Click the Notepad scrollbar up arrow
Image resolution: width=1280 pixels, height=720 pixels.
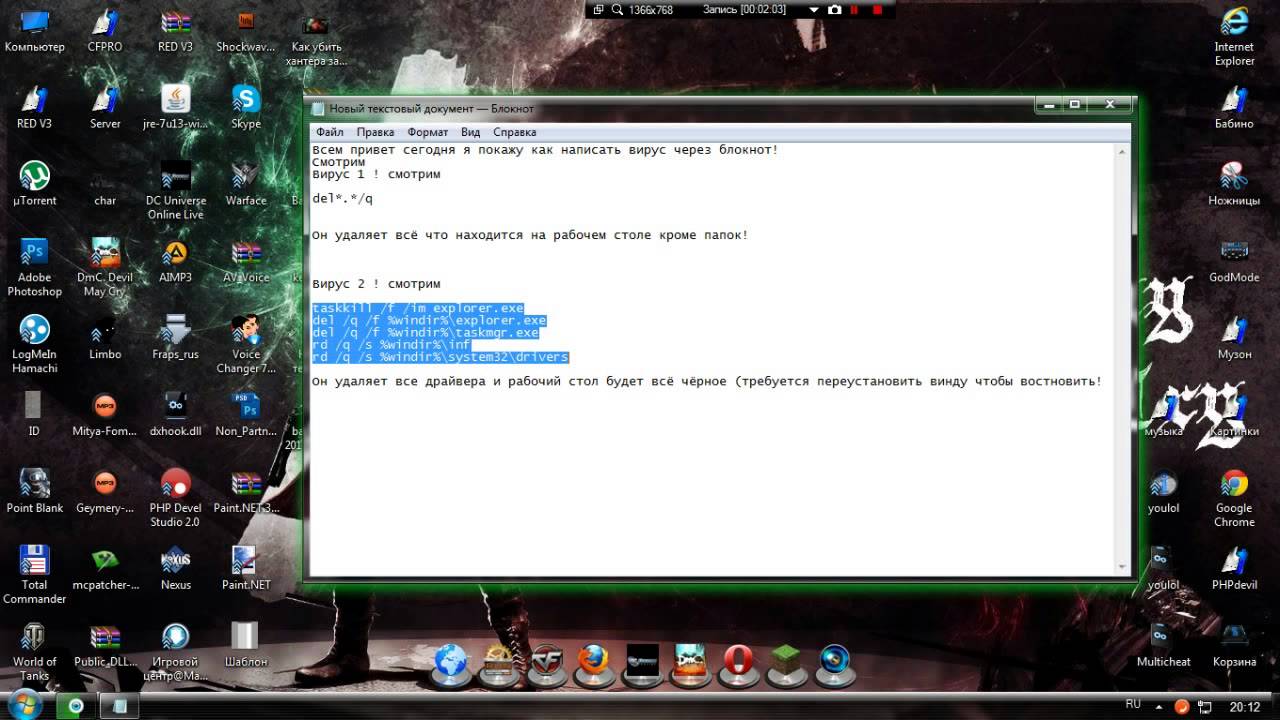(x=1122, y=151)
